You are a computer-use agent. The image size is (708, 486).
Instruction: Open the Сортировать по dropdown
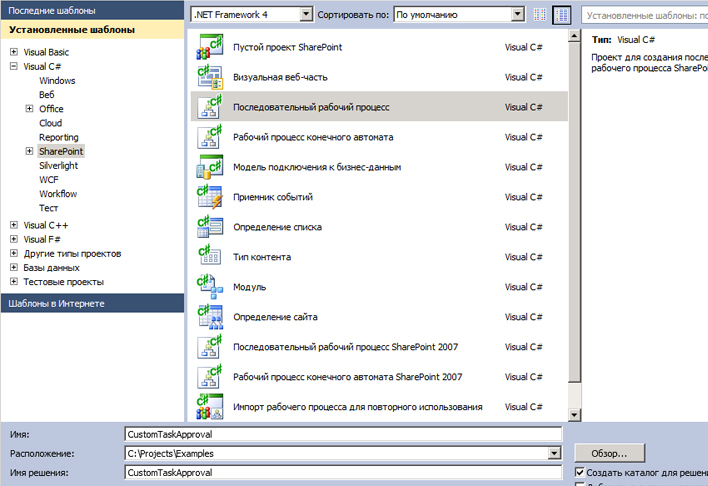pyautogui.click(x=518, y=14)
